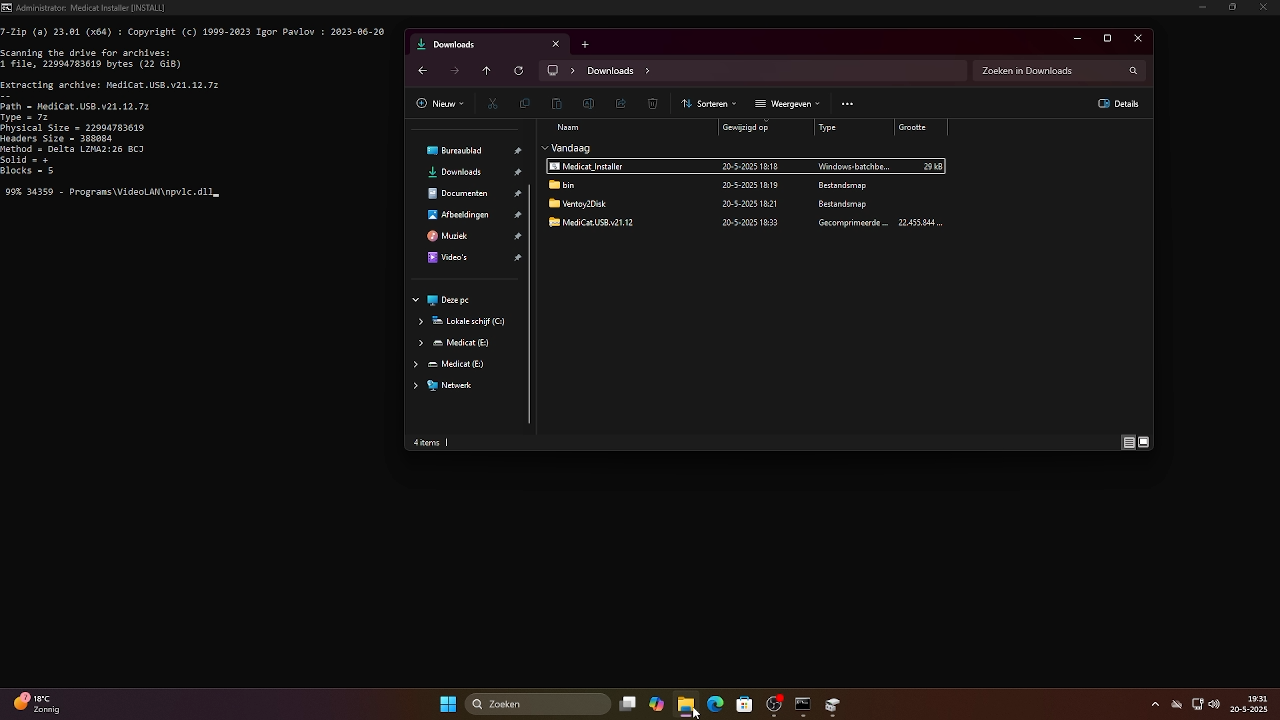This screenshot has height=720, width=1280.
Task: Click the pin icon next to Muziek
Action: tap(518, 236)
